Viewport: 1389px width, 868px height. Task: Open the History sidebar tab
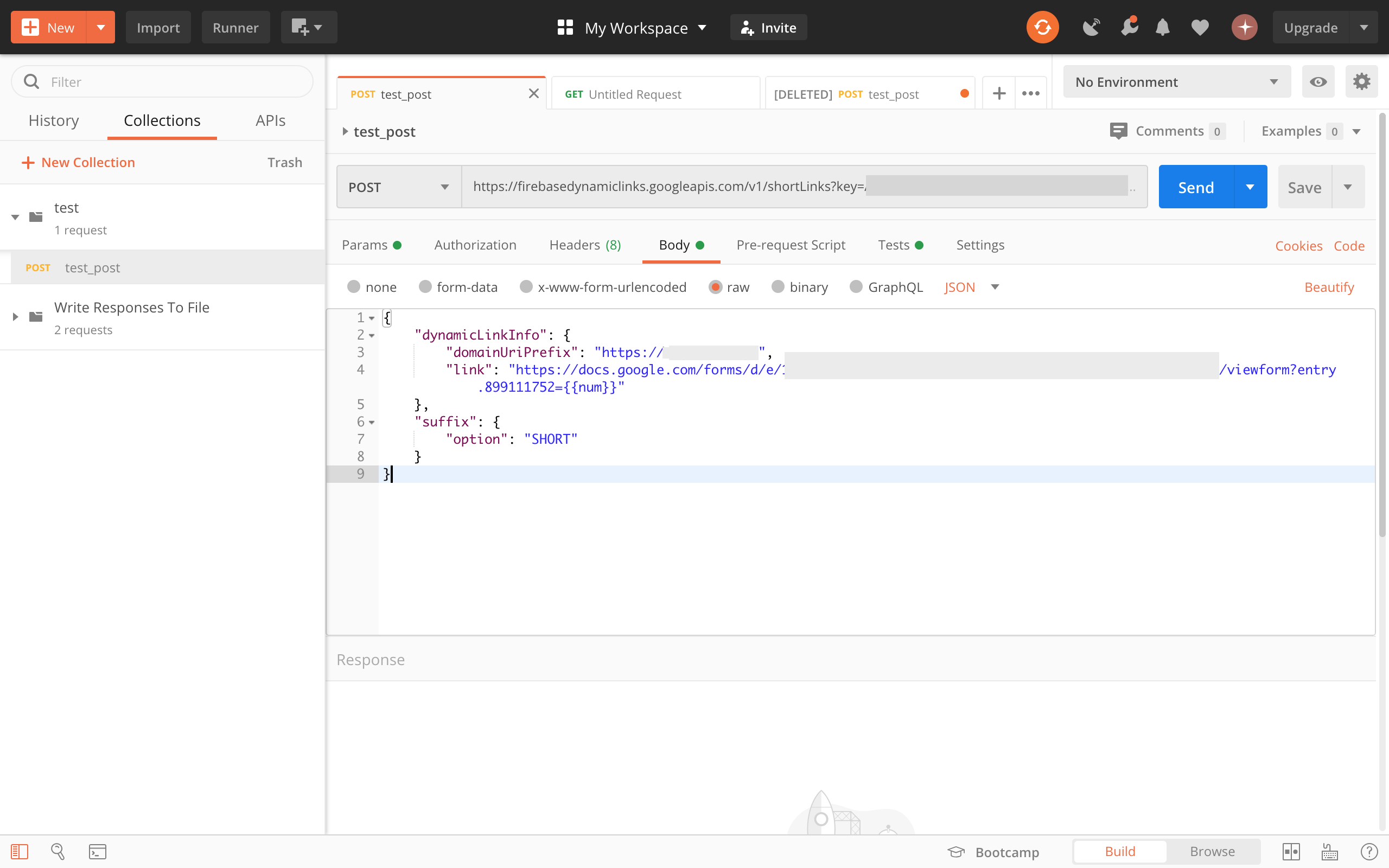click(x=53, y=120)
